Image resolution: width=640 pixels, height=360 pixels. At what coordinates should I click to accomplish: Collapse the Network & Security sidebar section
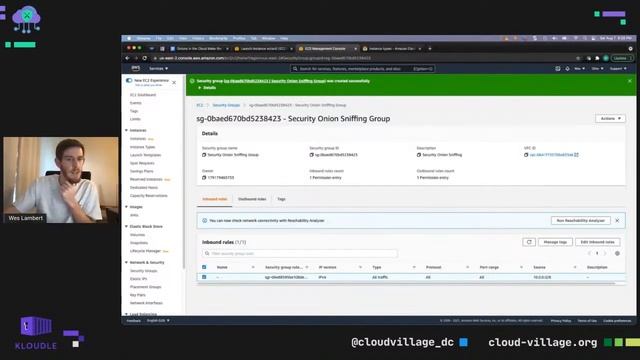click(127, 262)
